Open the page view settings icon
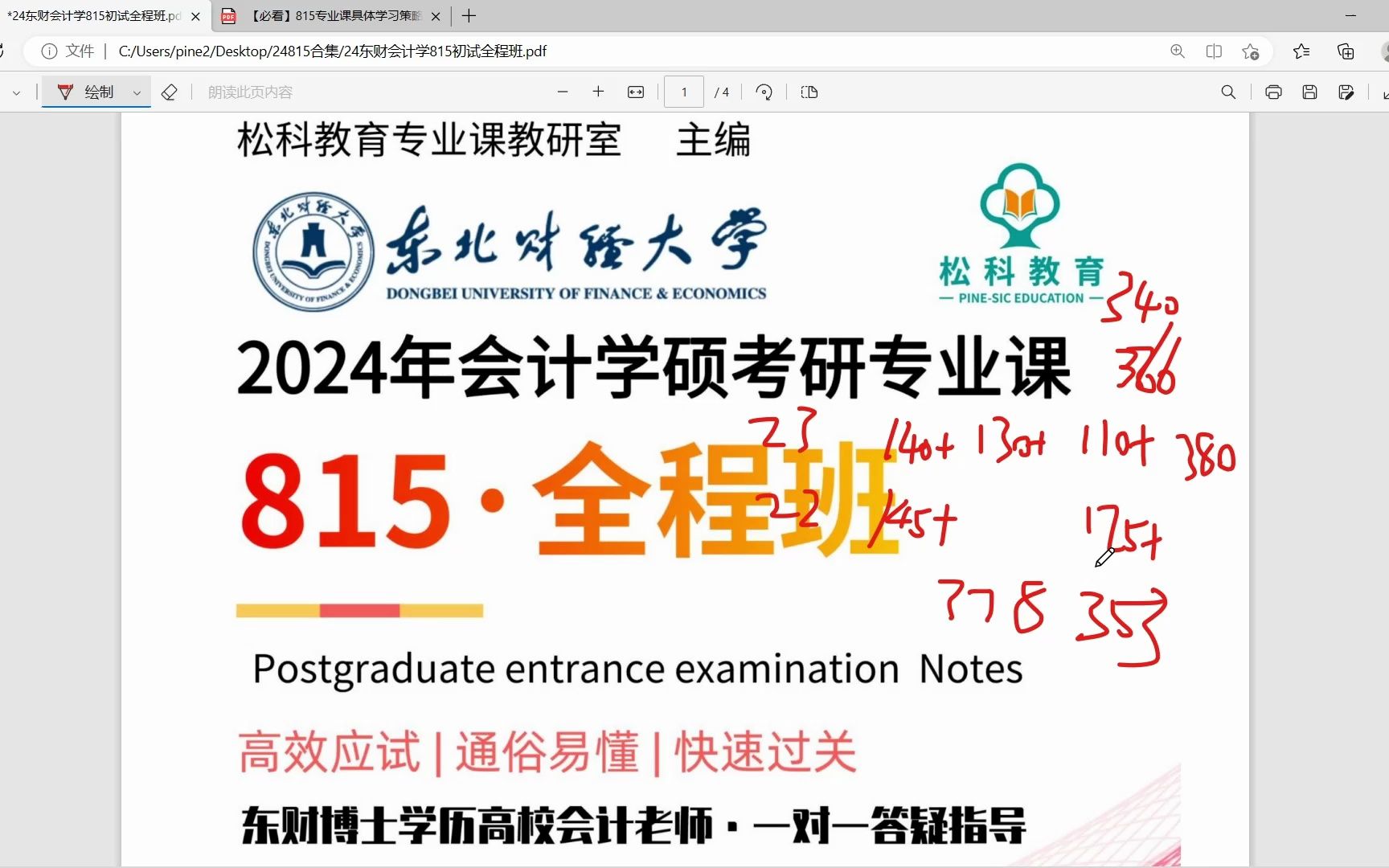 click(x=809, y=92)
